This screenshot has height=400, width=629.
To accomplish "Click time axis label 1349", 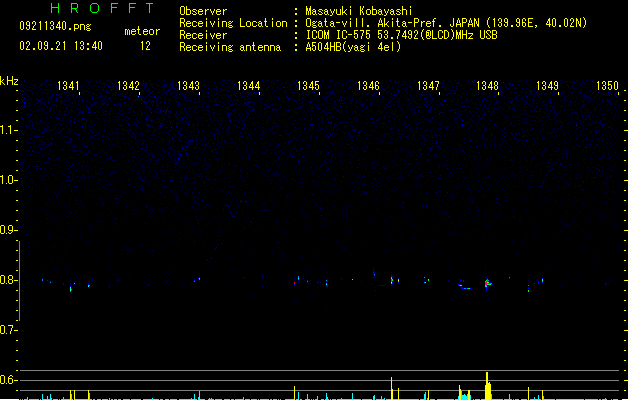I will [548, 86].
